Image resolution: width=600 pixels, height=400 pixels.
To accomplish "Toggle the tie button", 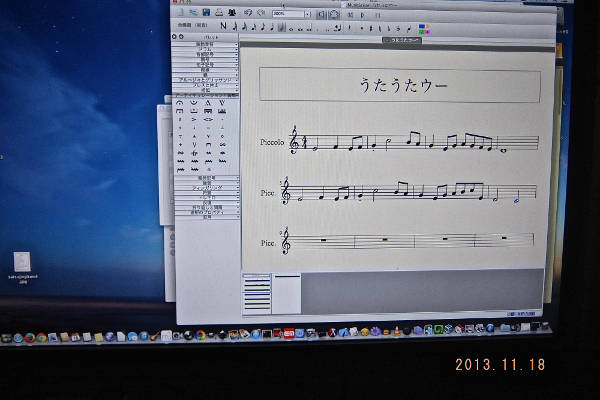I will pyautogui.click(x=338, y=28).
